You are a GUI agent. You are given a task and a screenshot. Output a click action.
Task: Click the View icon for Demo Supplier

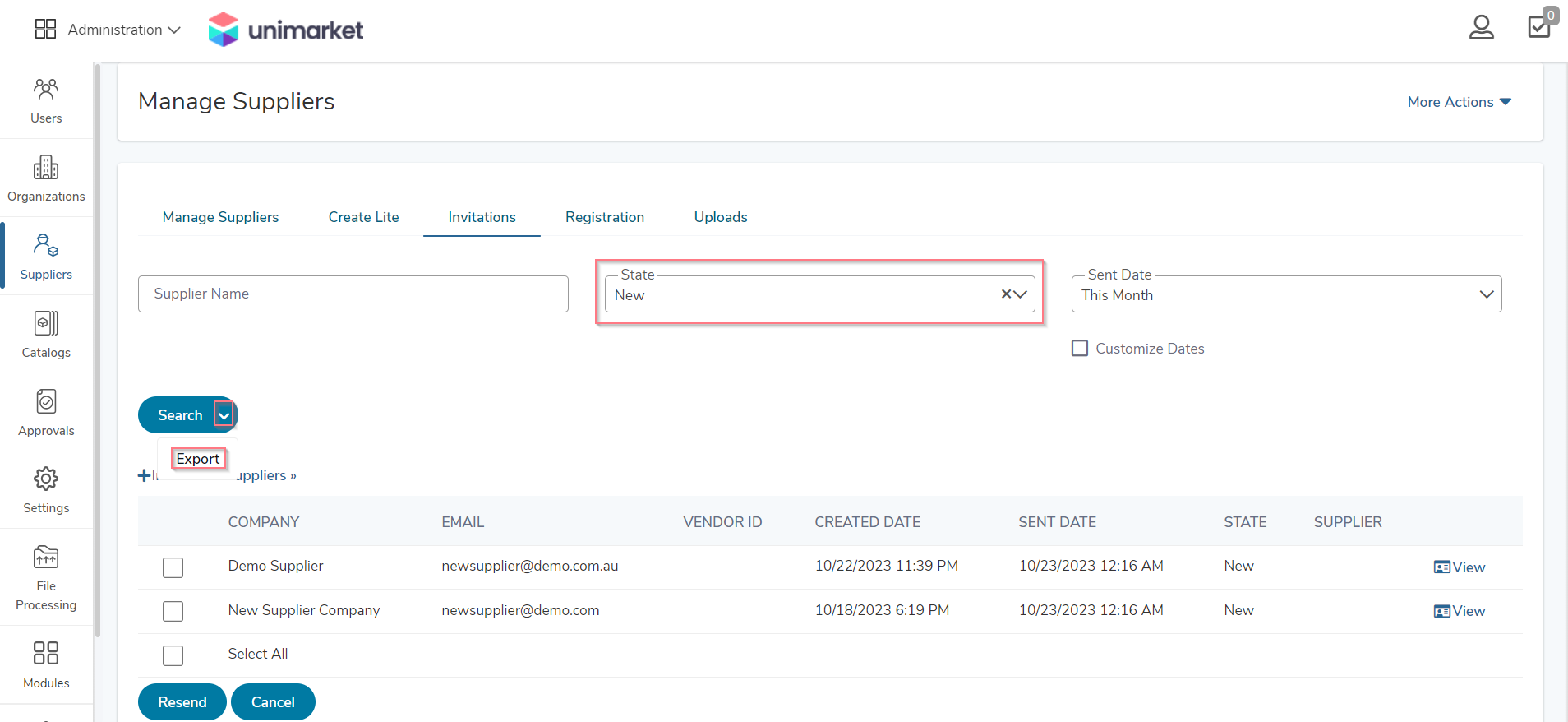[1441, 567]
